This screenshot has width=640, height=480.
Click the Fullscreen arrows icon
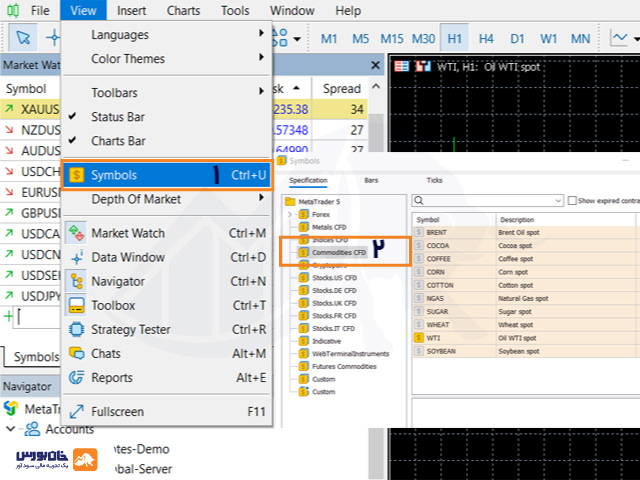(x=76, y=411)
